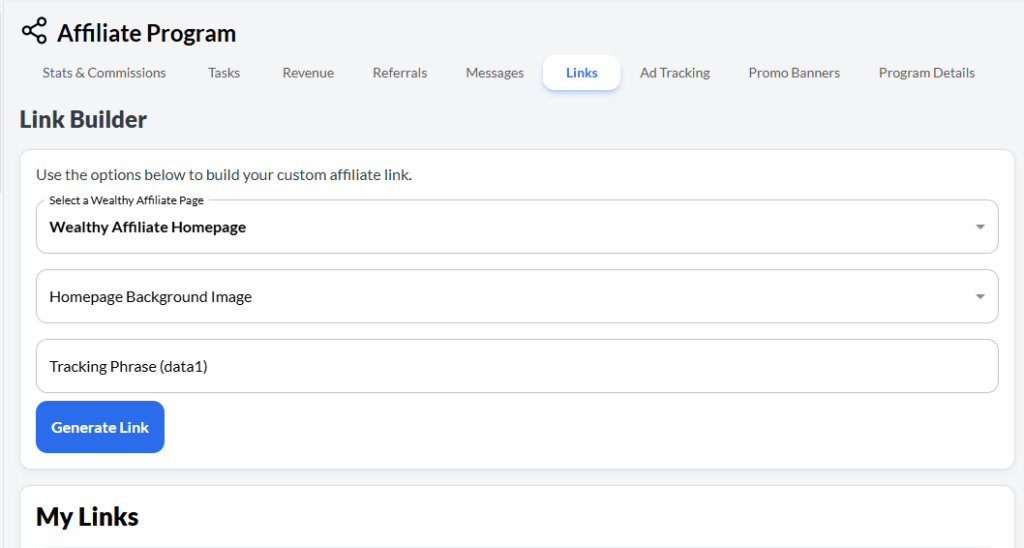
Task: Switch to the Ad Tracking tab
Action: tap(675, 73)
